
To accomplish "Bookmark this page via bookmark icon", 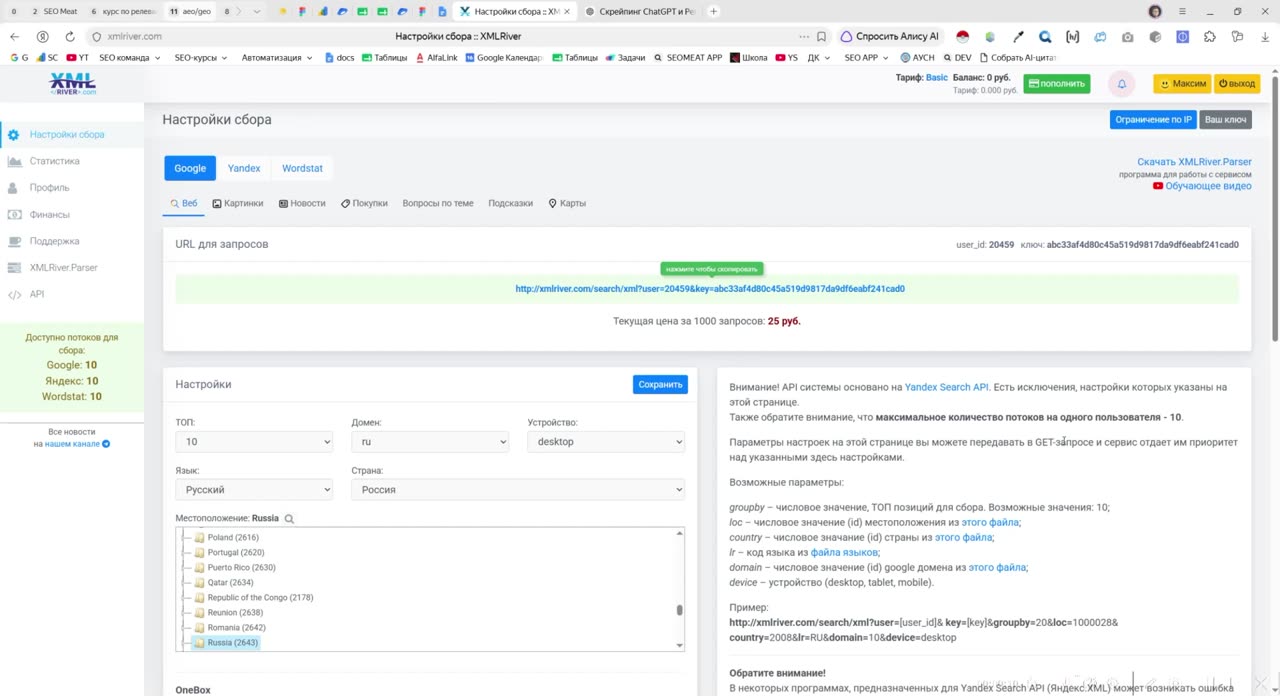I will coord(821,36).
